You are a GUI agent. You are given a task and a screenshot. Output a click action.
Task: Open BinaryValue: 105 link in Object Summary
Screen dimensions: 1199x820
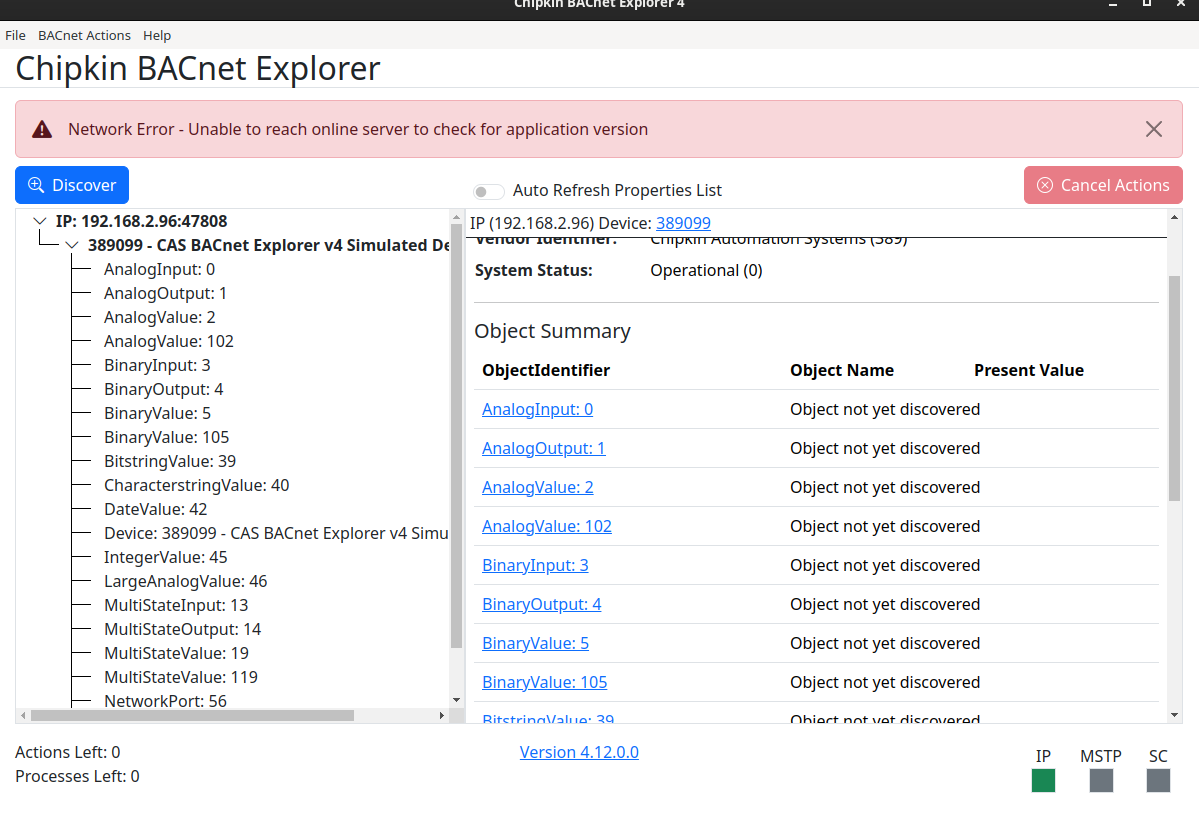tap(544, 682)
